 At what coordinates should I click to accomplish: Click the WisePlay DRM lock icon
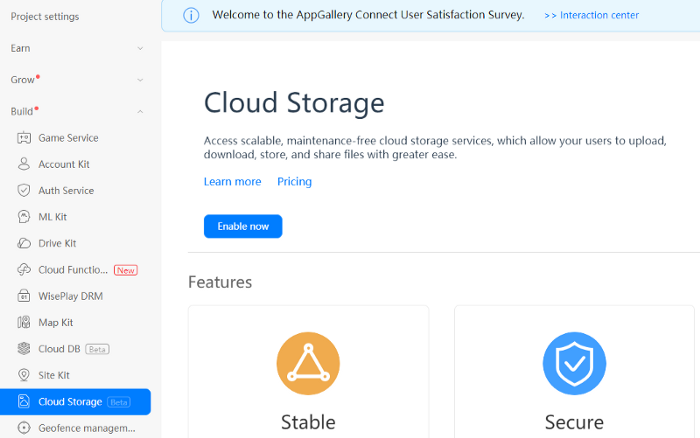tap(24, 296)
